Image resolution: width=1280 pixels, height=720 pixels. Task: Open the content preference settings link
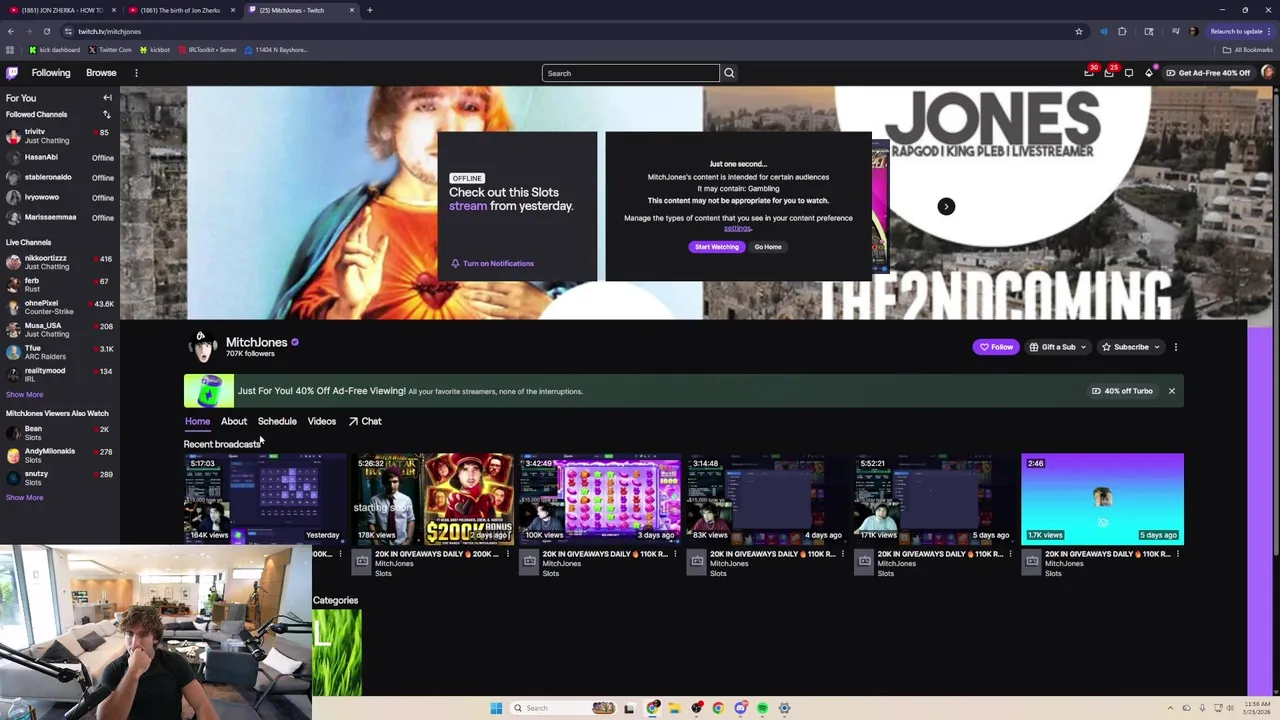(x=737, y=228)
